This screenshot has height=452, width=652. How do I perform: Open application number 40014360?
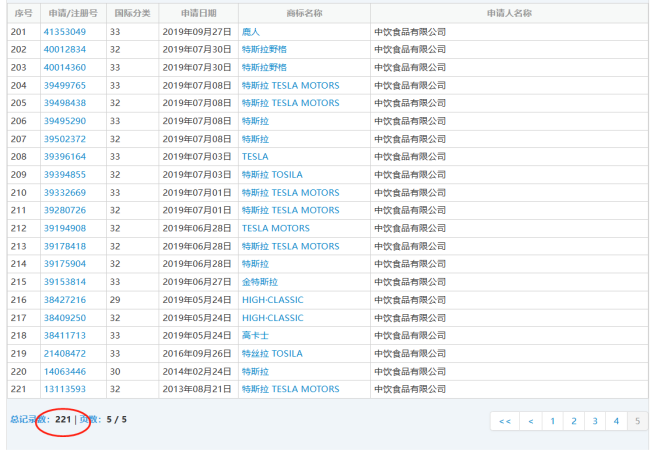(65, 67)
